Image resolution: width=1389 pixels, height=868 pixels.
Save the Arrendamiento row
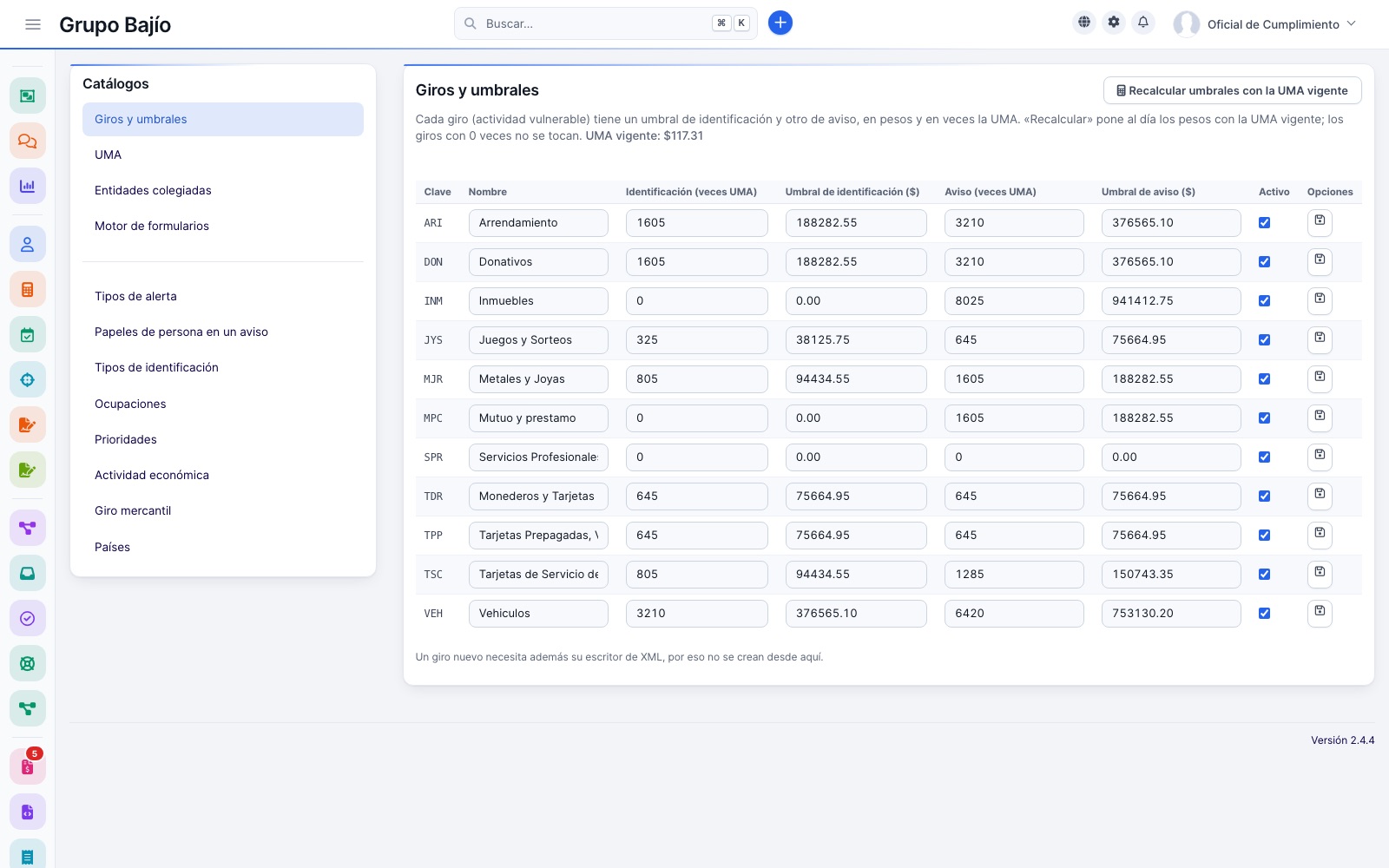(x=1320, y=223)
